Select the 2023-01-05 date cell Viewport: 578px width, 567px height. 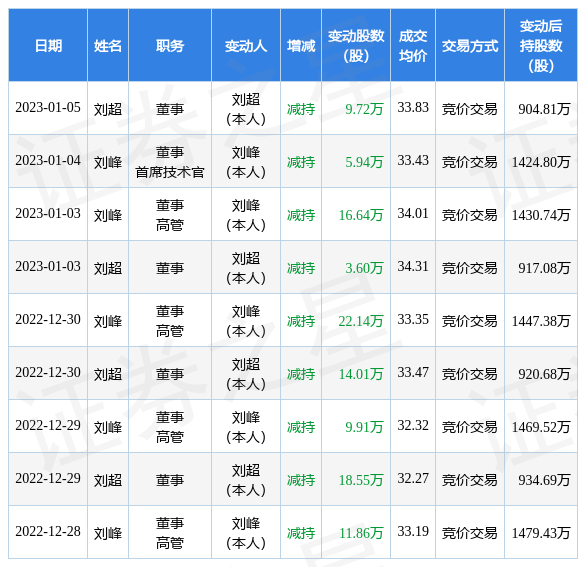pos(48,108)
